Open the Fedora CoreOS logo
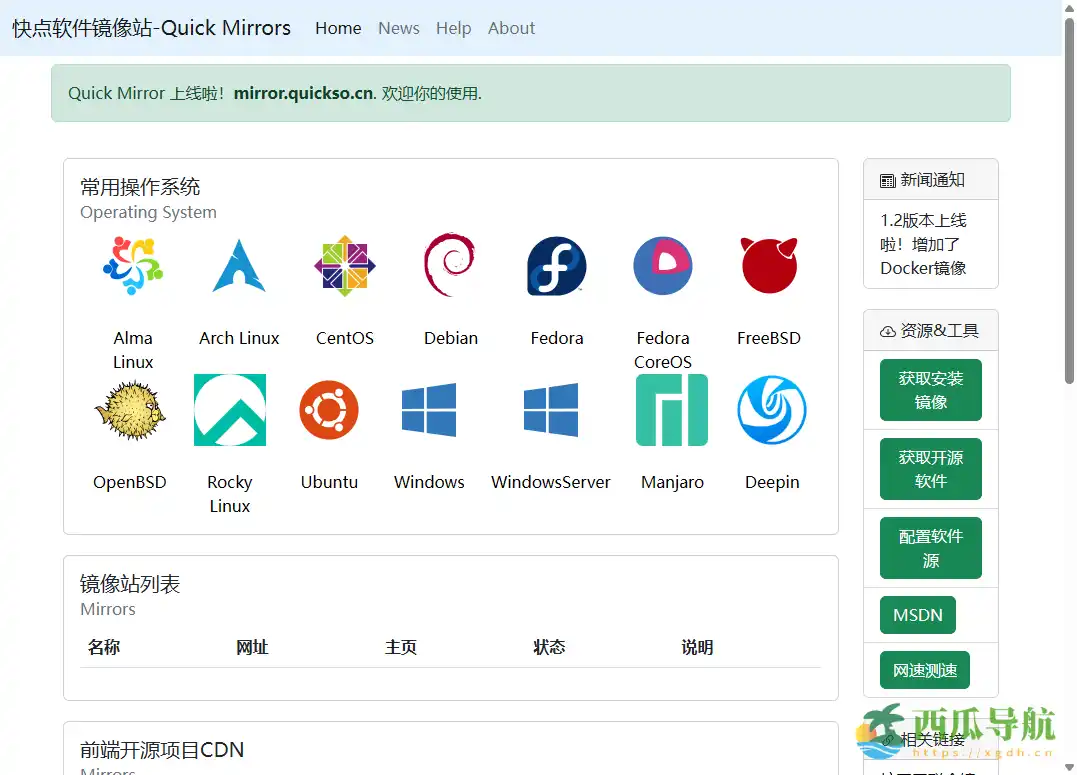Image resolution: width=1077 pixels, height=775 pixels. click(663, 266)
